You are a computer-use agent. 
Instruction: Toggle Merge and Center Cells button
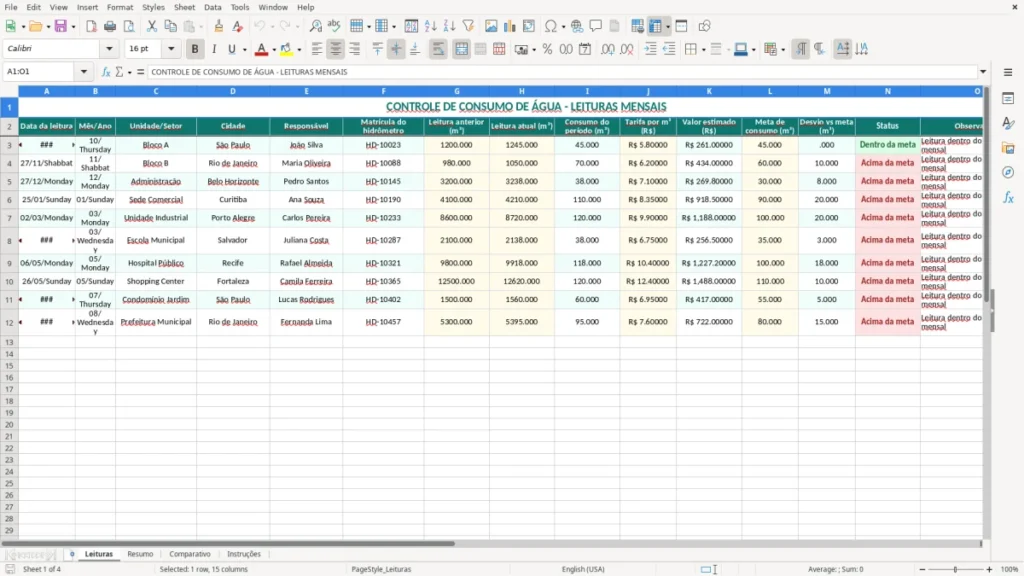coord(461,49)
